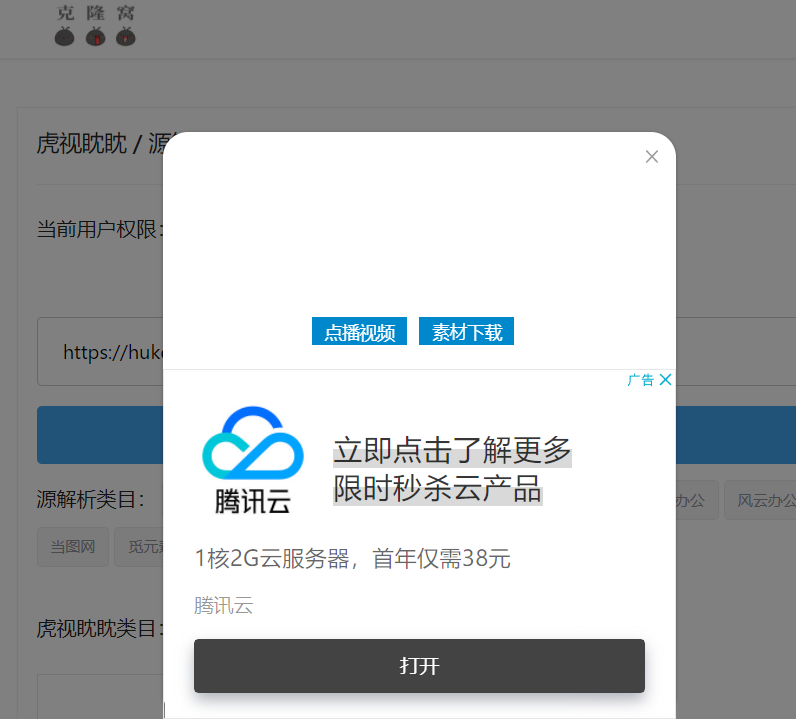Click the 虎视眈眈类目 label

coord(100,629)
